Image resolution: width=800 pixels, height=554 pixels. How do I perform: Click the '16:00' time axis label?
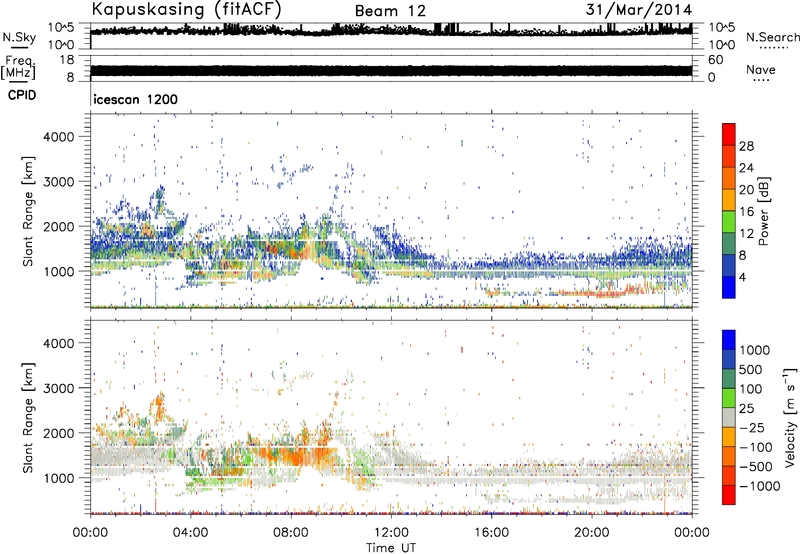click(491, 533)
